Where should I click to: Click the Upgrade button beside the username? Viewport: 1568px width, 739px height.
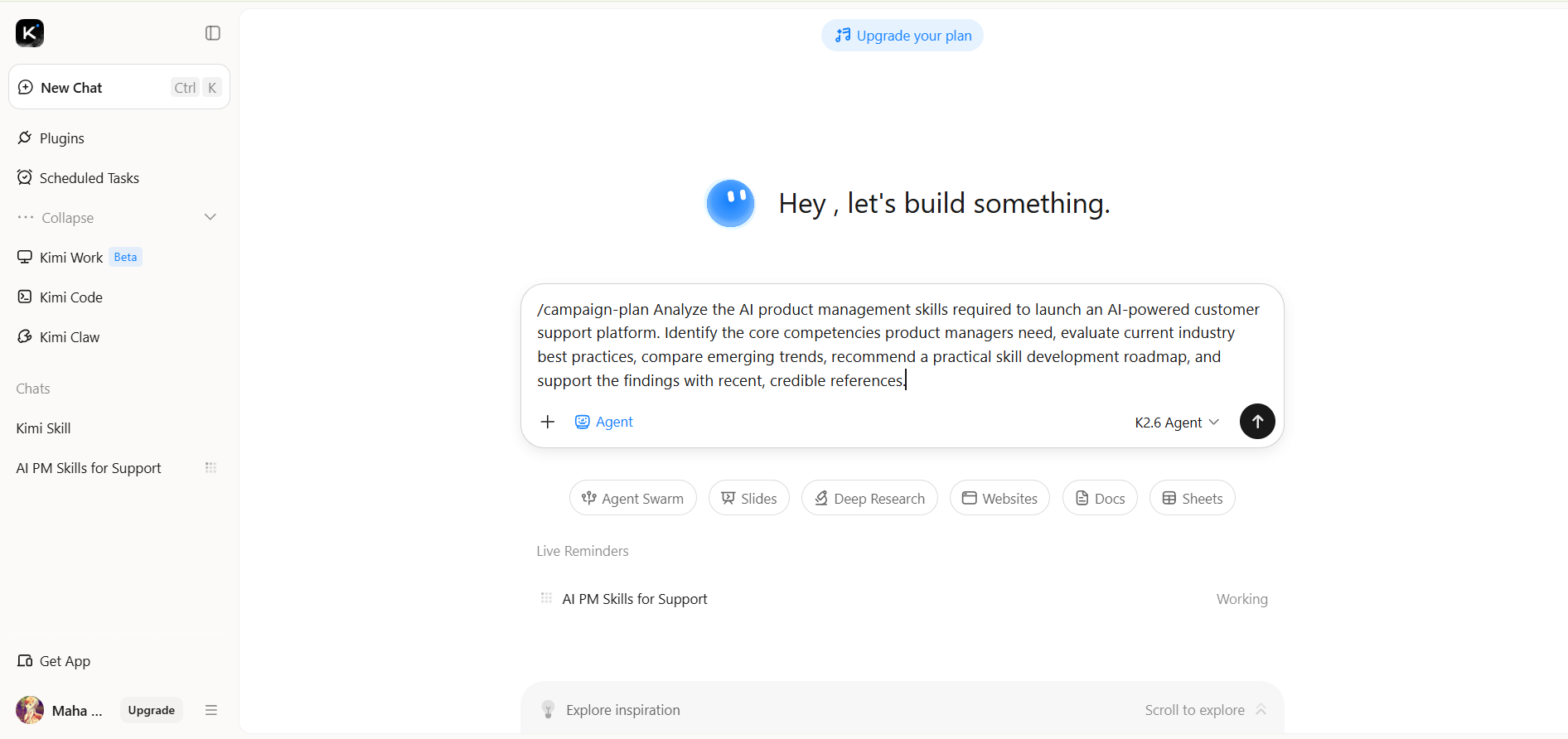click(152, 710)
